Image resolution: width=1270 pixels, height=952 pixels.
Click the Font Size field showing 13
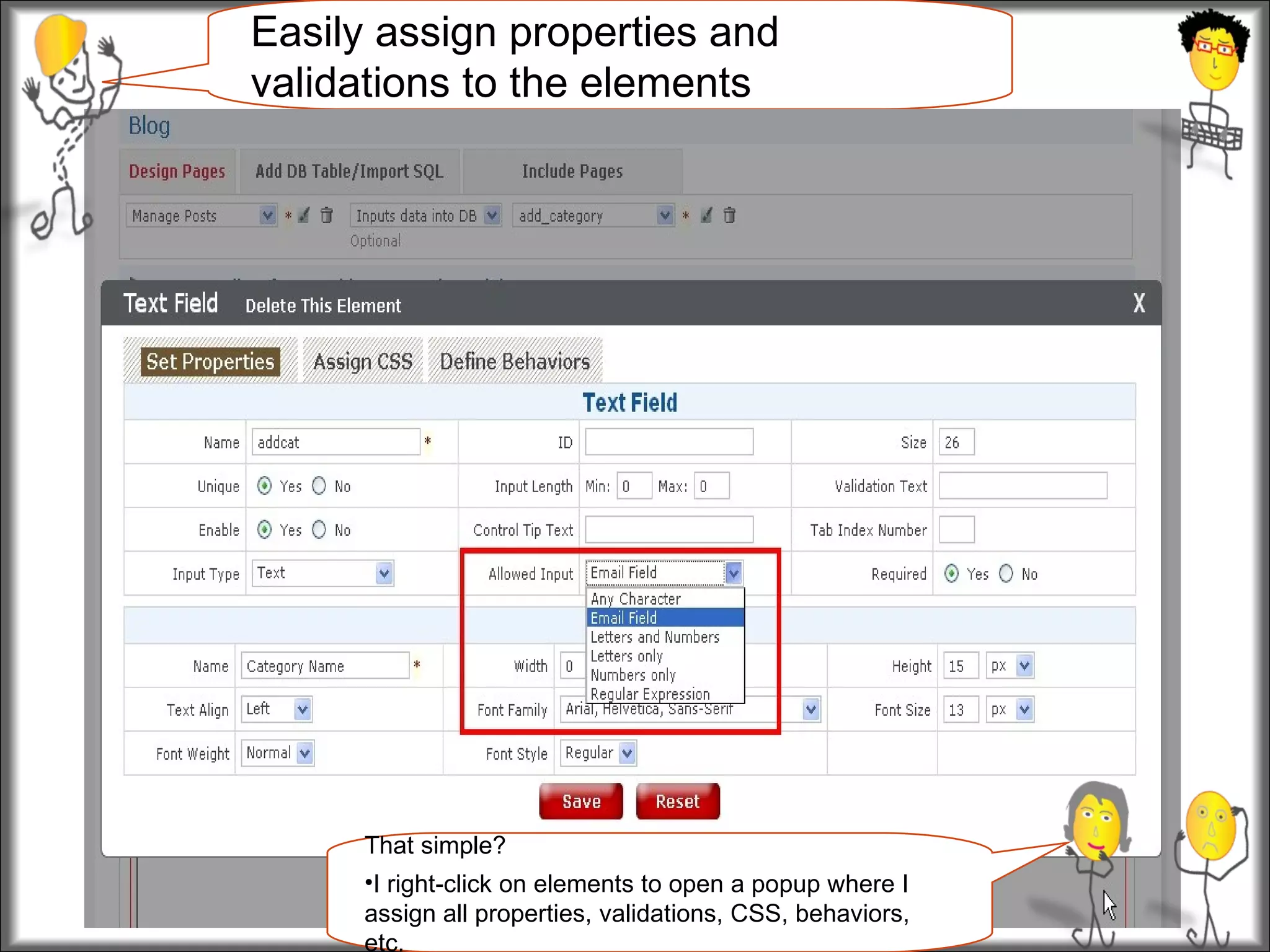[x=961, y=709]
